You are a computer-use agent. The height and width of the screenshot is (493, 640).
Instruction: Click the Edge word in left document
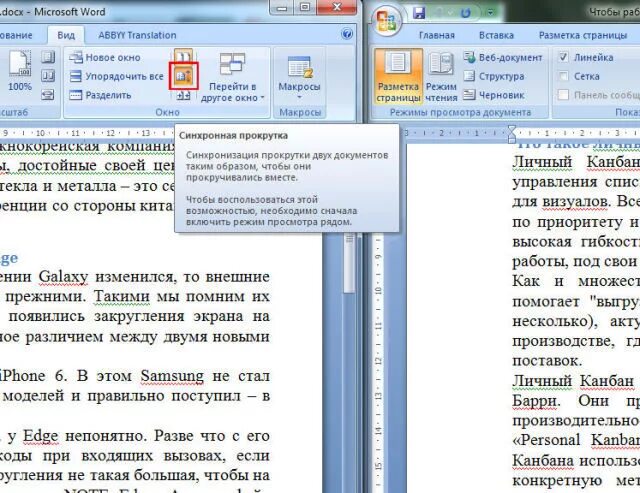click(40, 436)
